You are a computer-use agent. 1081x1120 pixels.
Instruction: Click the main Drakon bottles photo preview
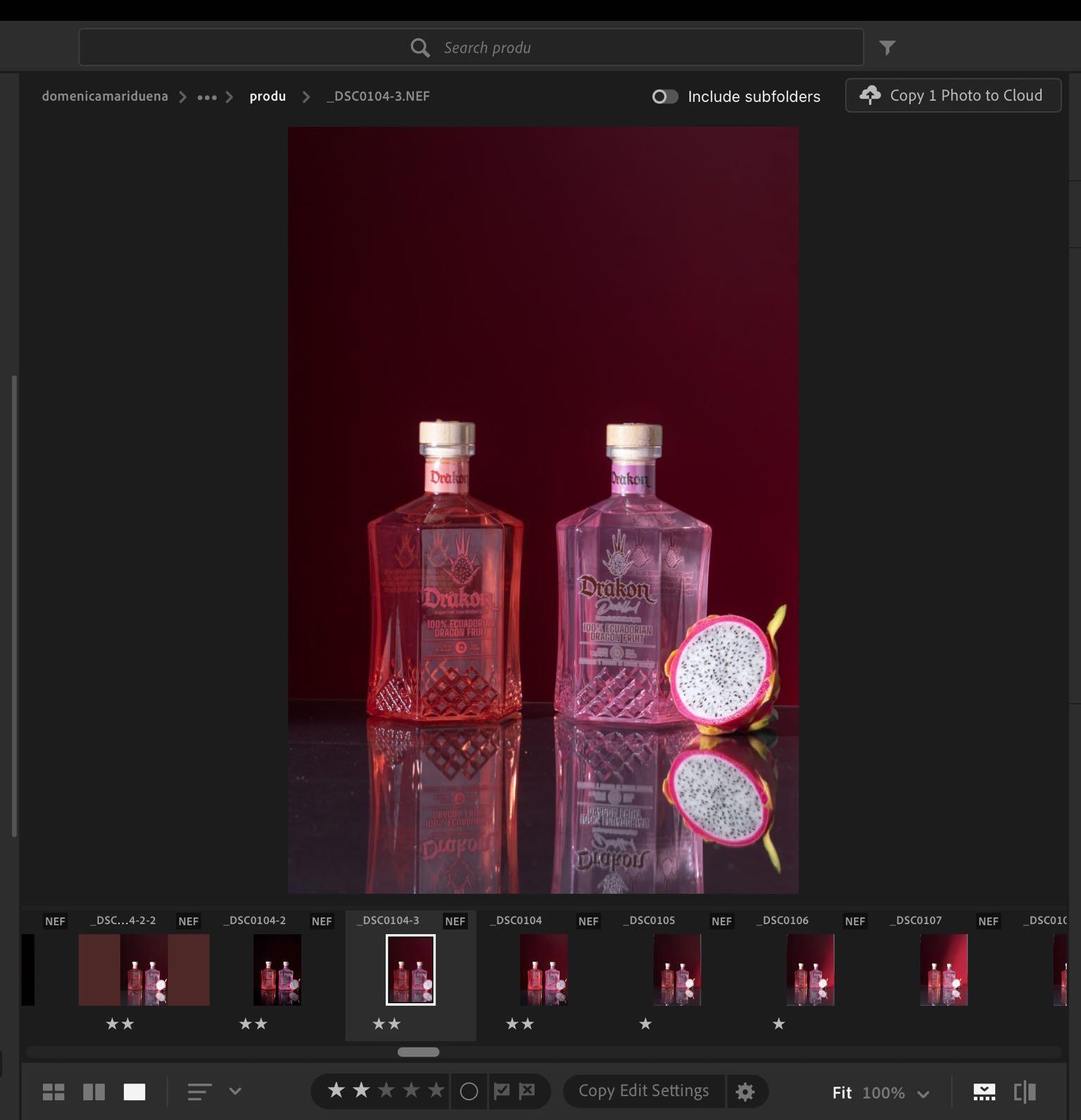(x=543, y=510)
